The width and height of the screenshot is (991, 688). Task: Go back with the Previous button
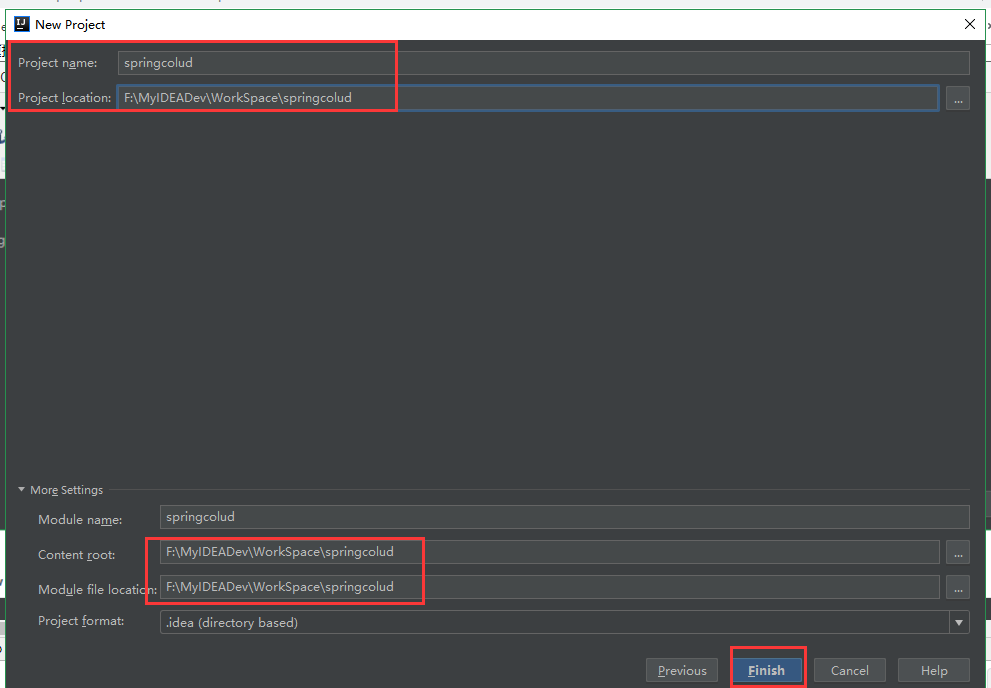682,670
